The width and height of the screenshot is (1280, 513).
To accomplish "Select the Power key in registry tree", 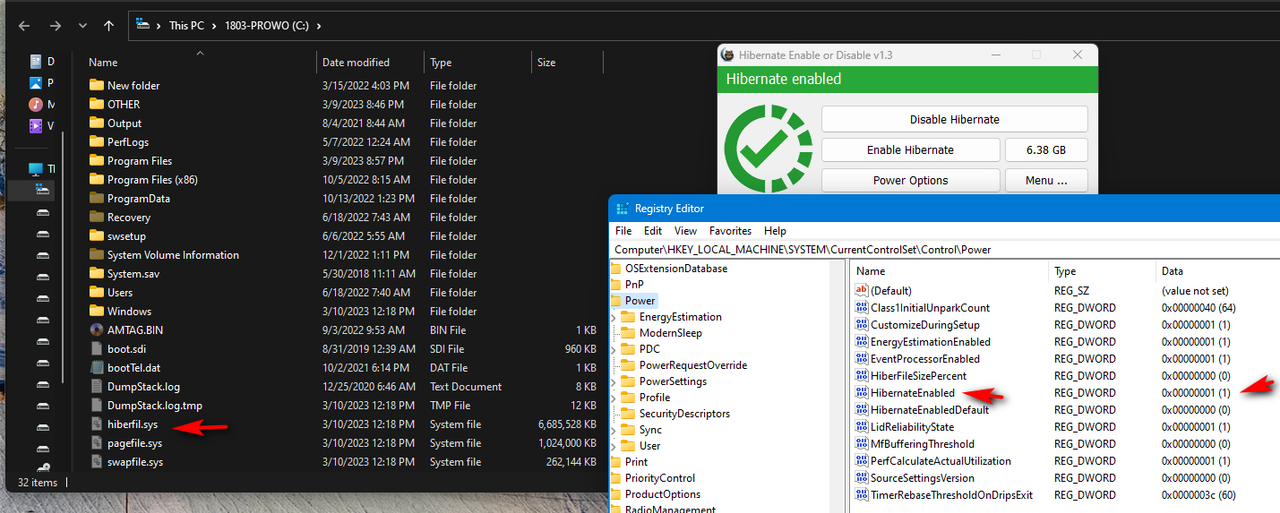I will tap(640, 300).
